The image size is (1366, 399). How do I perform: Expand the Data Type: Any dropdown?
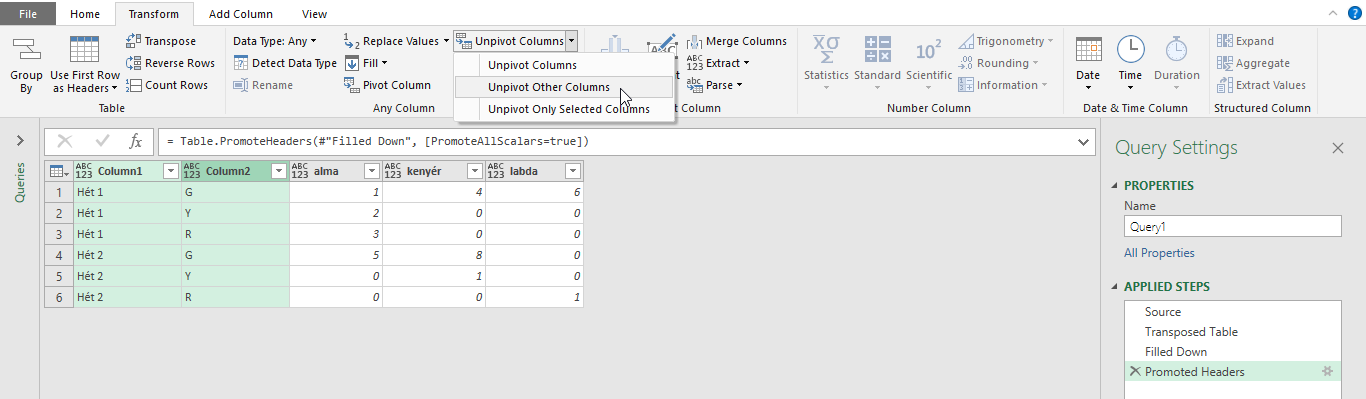point(274,41)
